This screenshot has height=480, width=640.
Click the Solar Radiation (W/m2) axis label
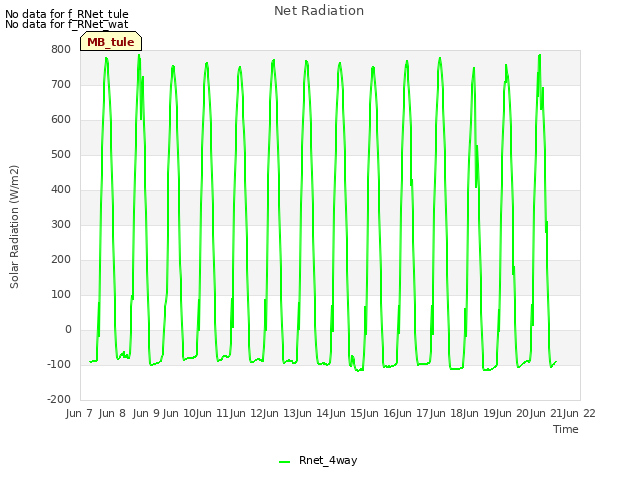click(x=14, y=227)
